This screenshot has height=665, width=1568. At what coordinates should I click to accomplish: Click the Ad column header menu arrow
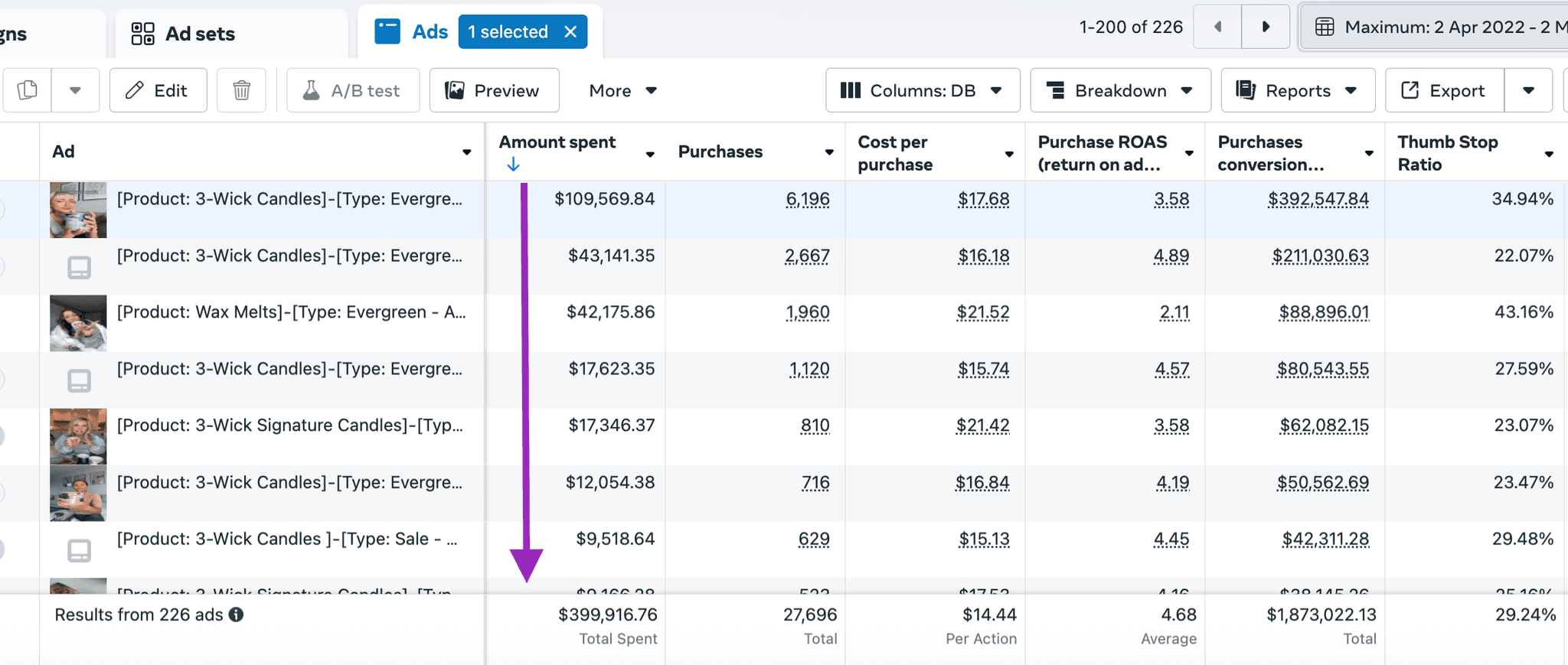point(466,152)
